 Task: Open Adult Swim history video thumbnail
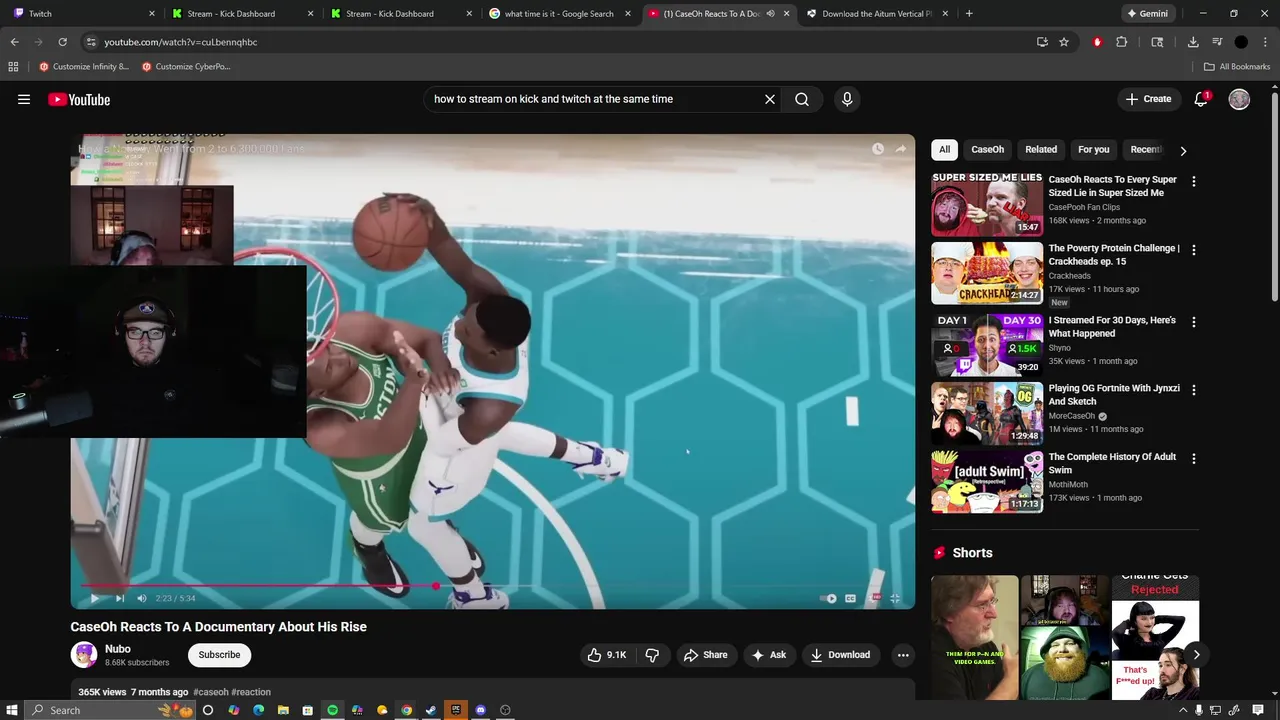point(987,481)
